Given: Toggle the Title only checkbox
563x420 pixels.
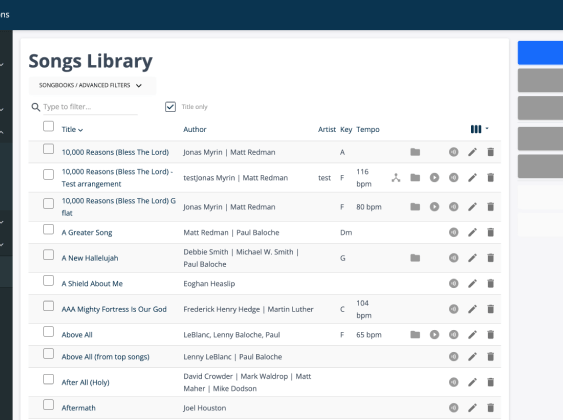Looking at the screenshot, I should pos(170,107).
